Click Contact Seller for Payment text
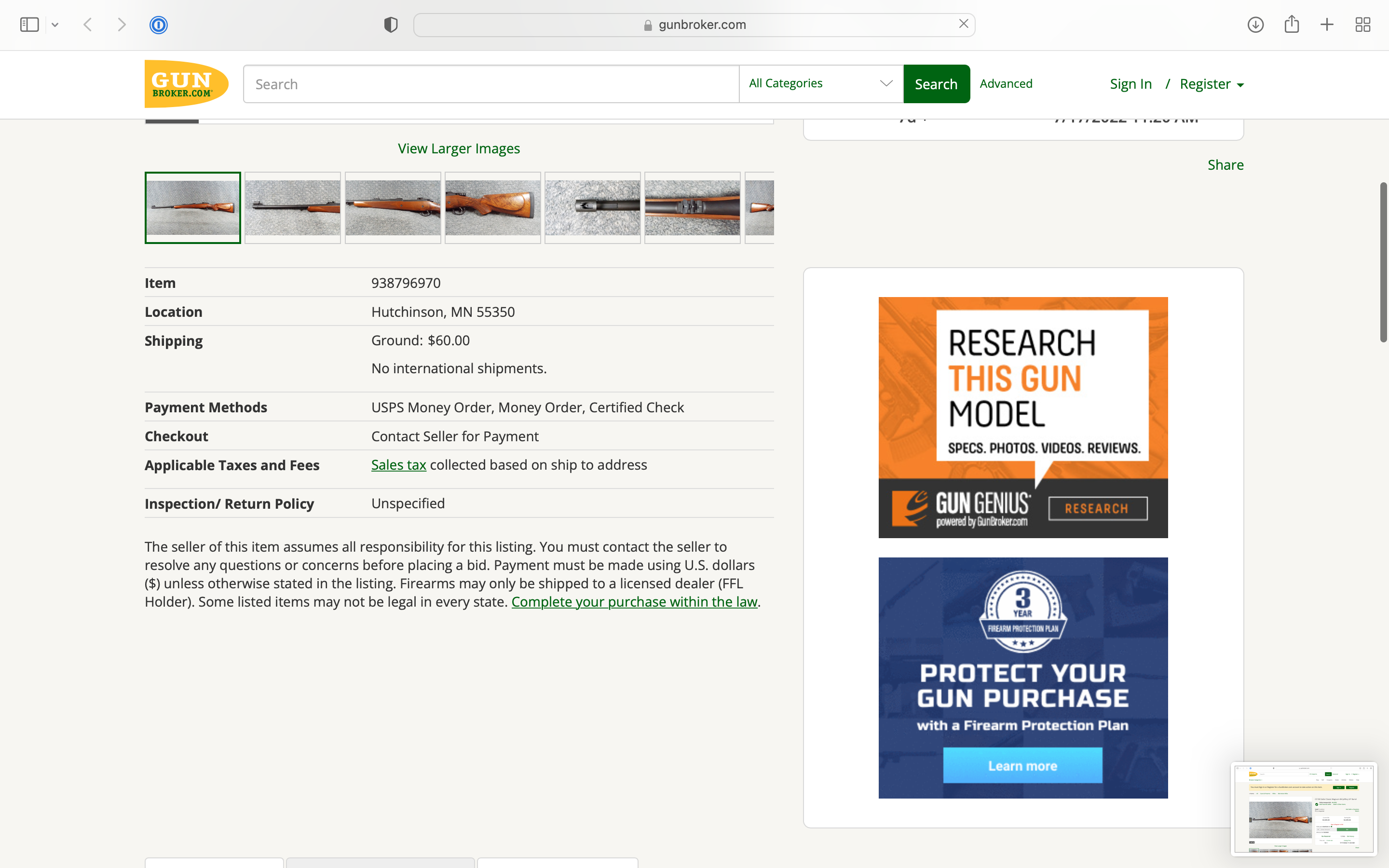Screen dimensions: 1389x868 [455, 436]
